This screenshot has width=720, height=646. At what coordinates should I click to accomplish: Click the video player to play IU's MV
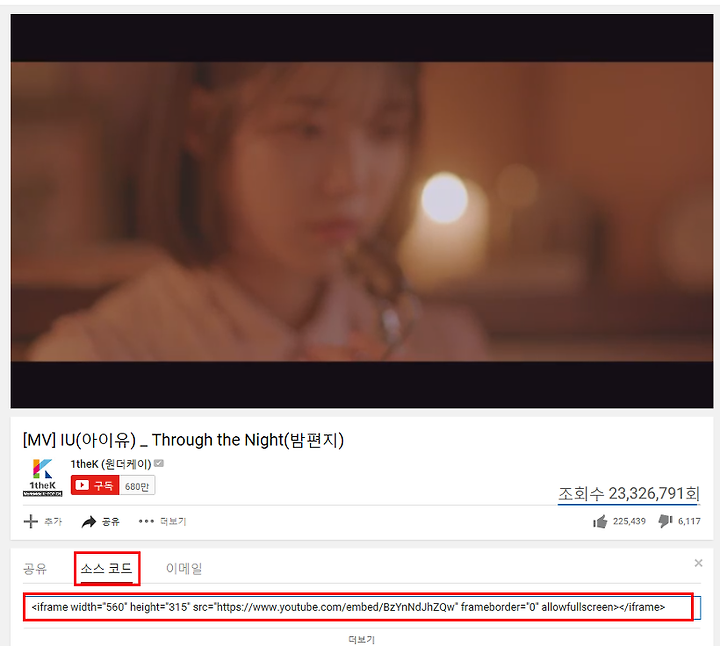point(362,211)
